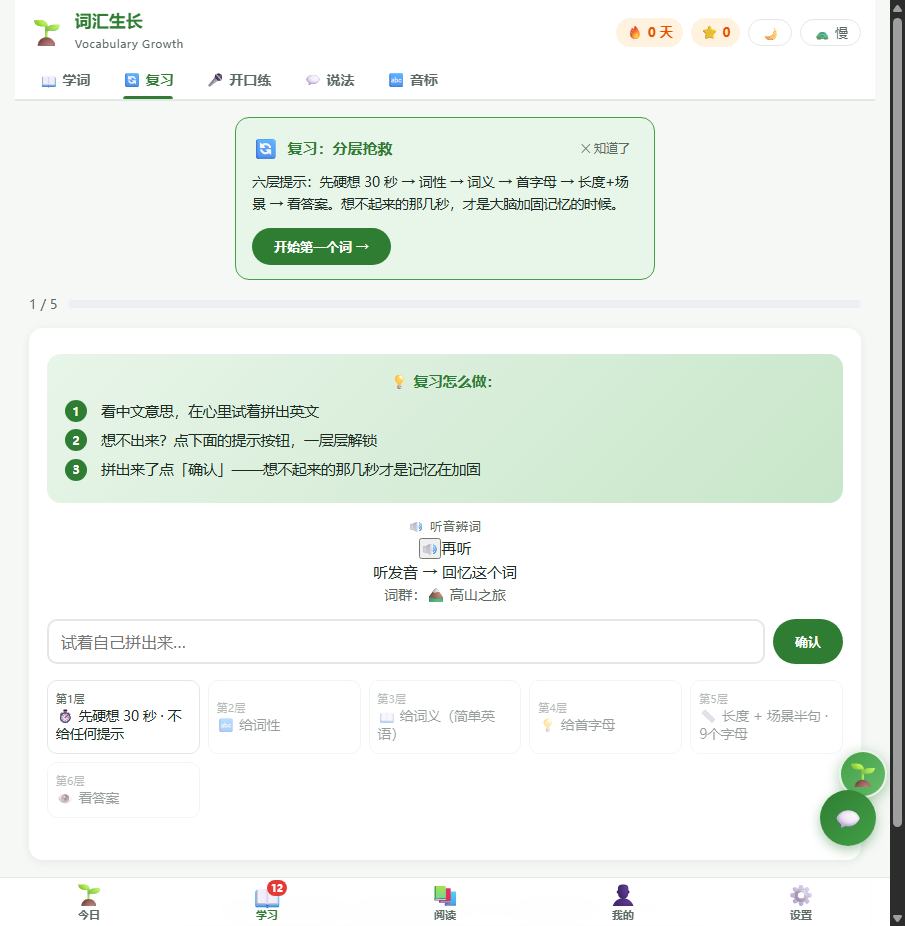Open the 音标 tab
The width and height of the screenshot is (905, 926).
point(414,80)
